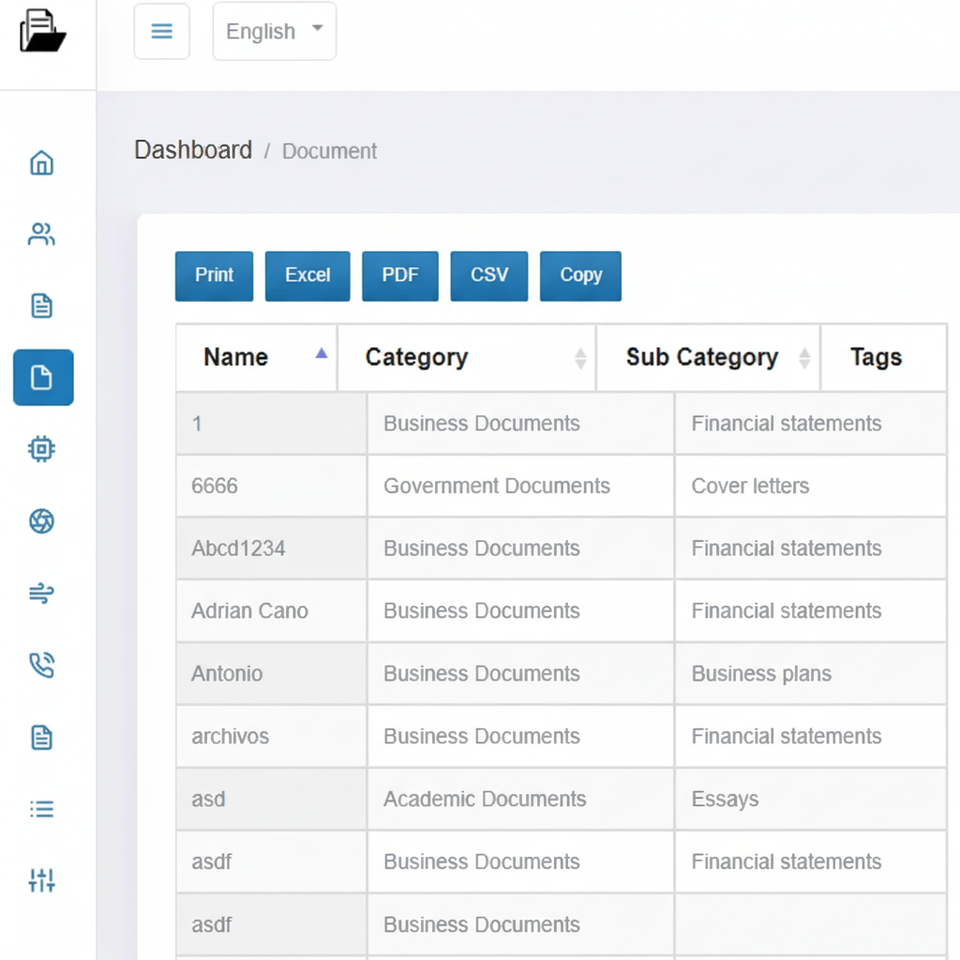Export the table as PDF
The image size is (960, 960).
point(400,275)
